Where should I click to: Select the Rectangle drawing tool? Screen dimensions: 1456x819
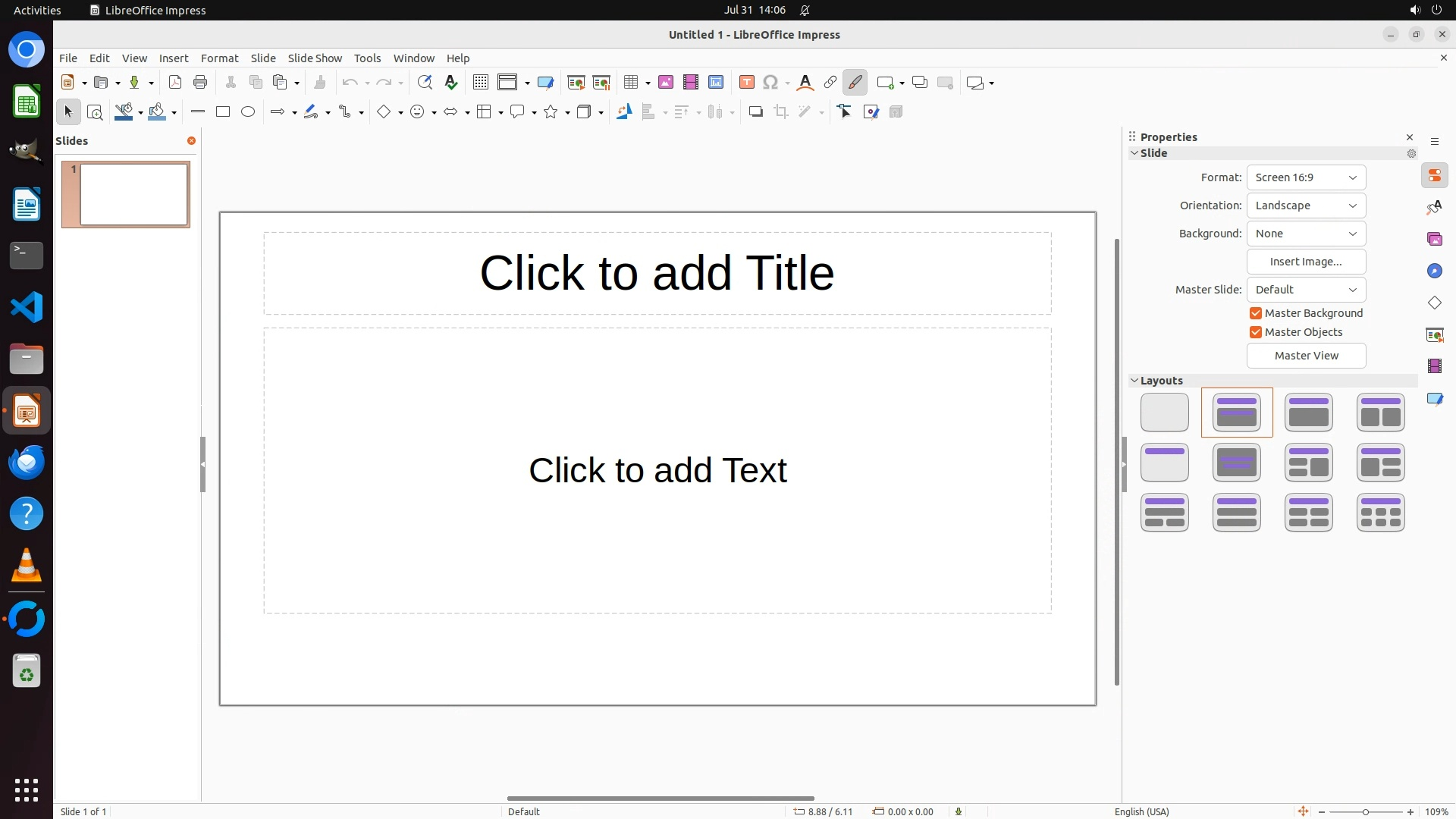point(223,112)
